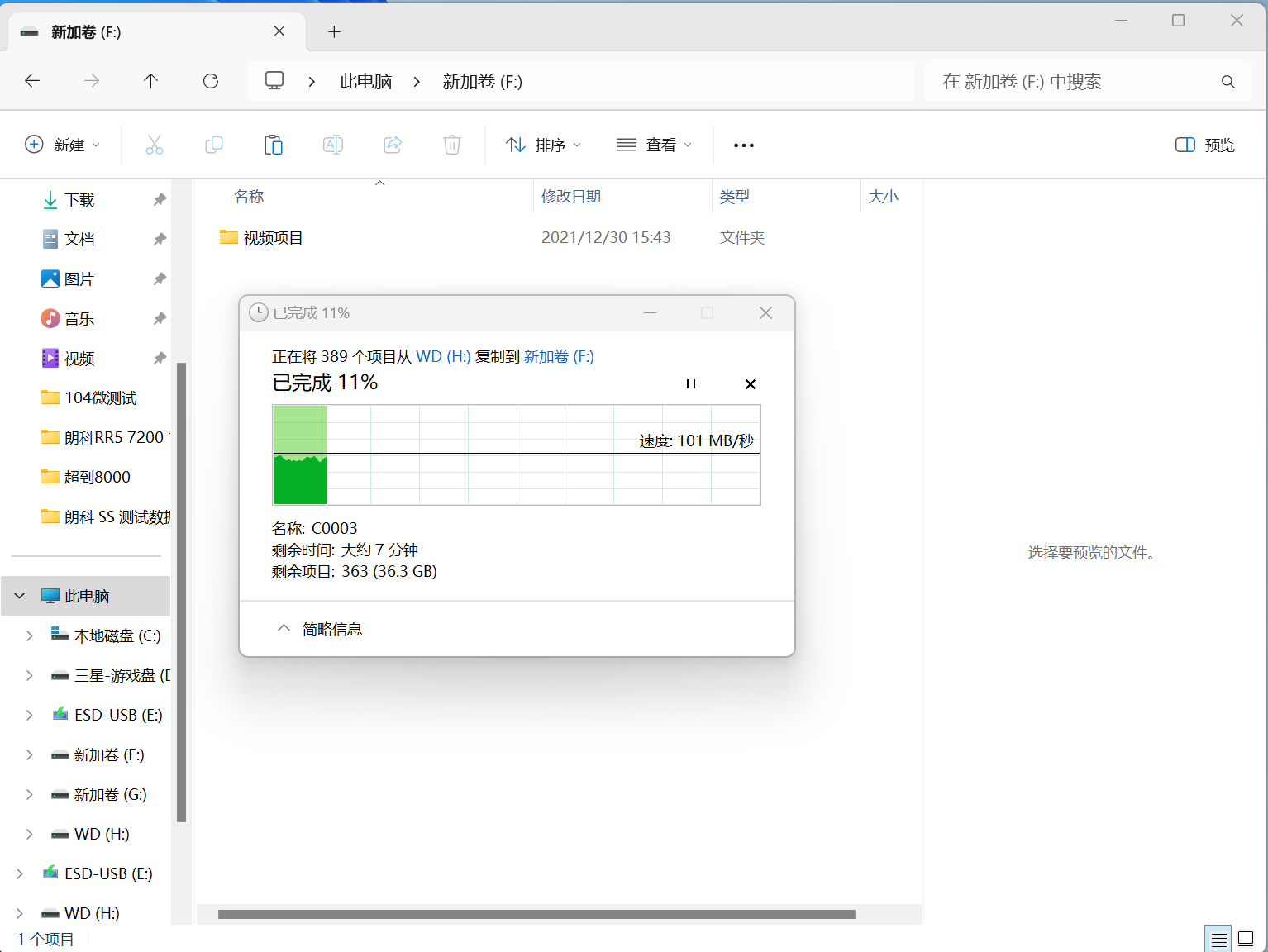Viewport: 1268px width, 952px height.
Task: Expand the Local Disk (C:) tree node
Action: tap(30, 635)
